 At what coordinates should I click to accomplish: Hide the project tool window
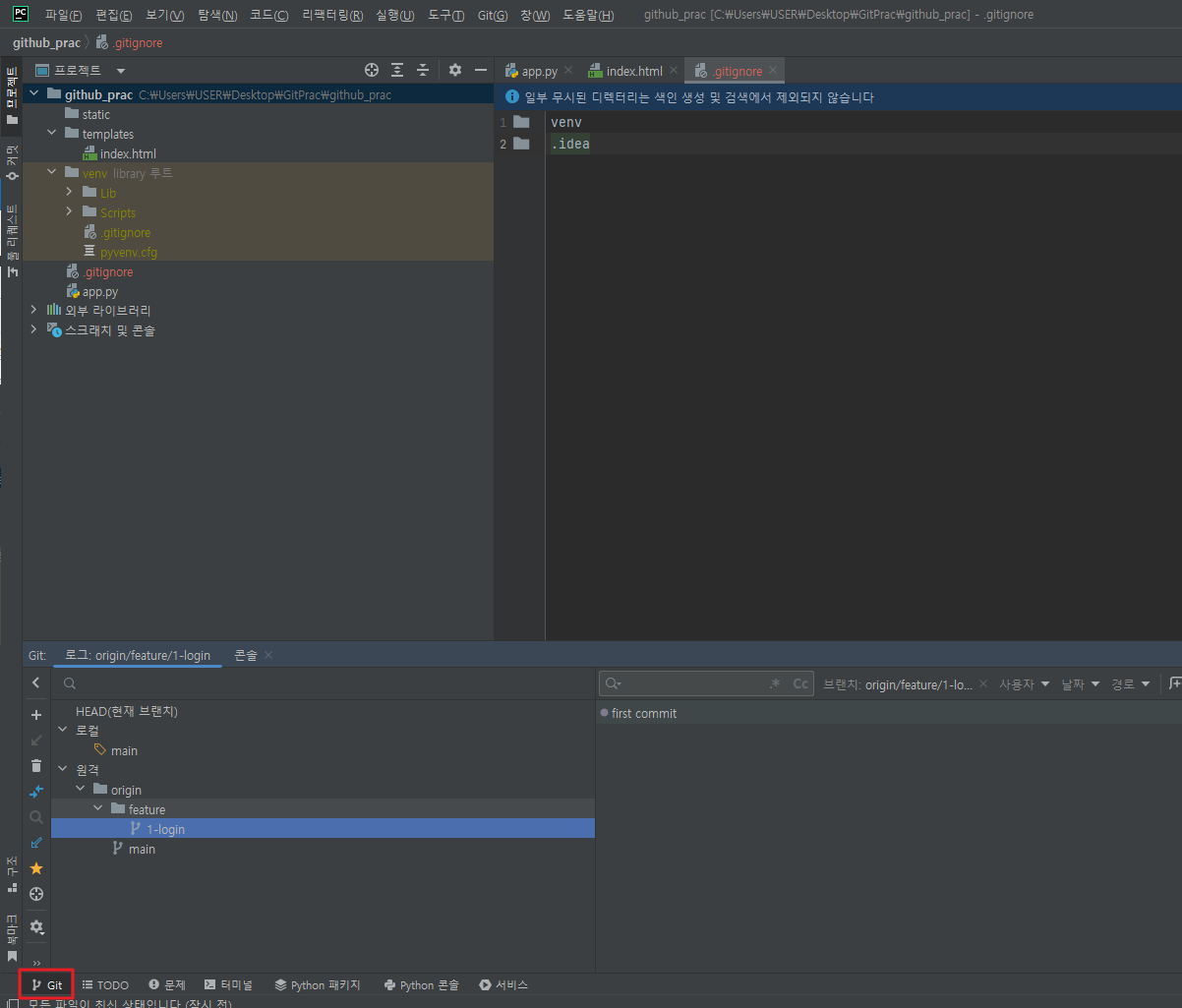tap(481, 70)
